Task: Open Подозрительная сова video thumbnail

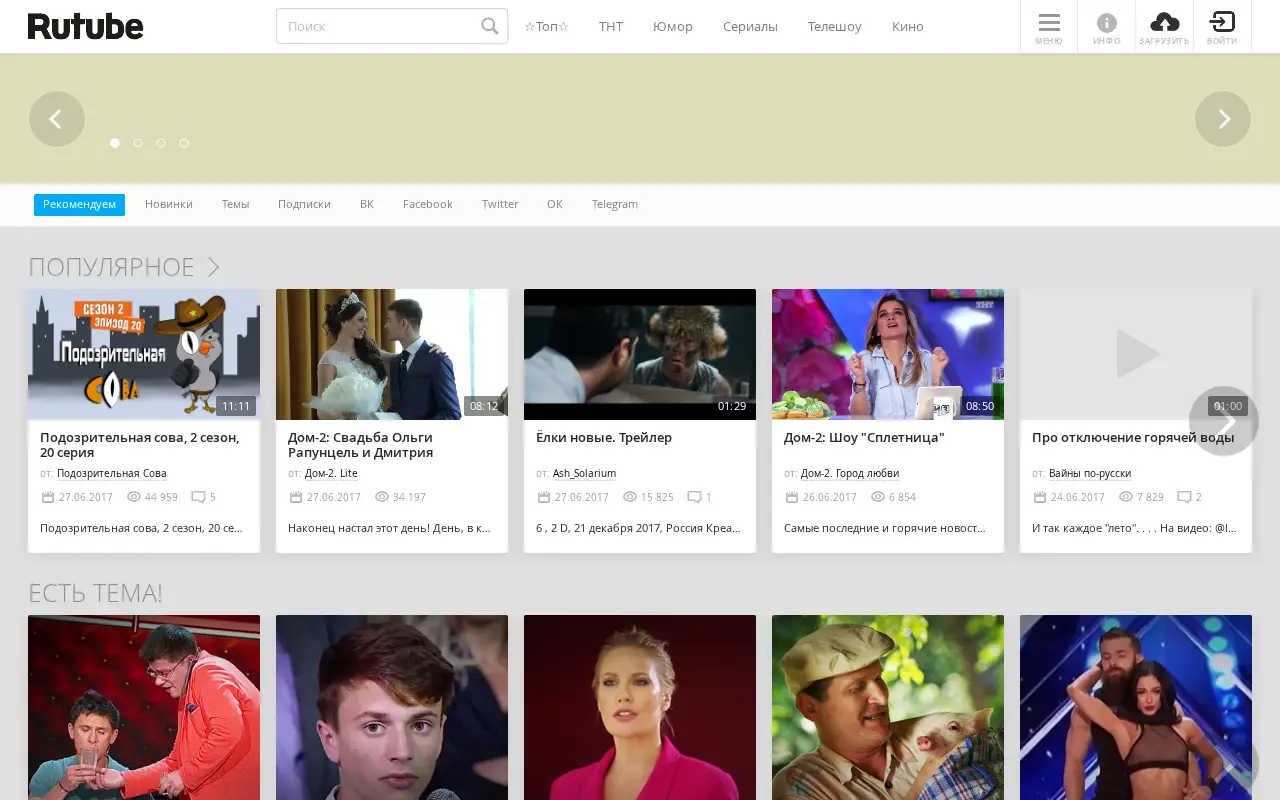Action: click(144, 354)
